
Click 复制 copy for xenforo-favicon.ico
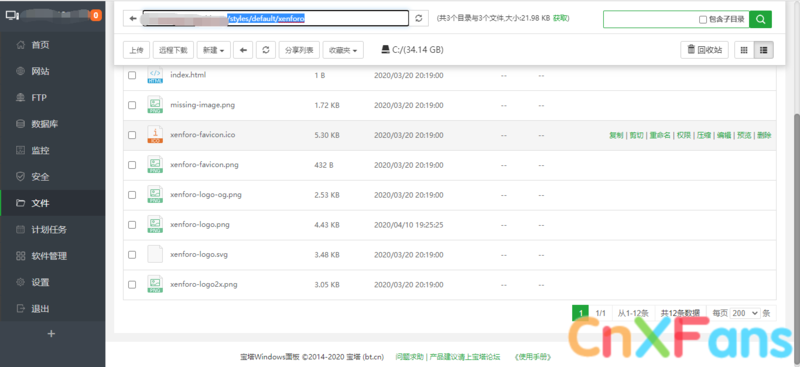point(616,135)
